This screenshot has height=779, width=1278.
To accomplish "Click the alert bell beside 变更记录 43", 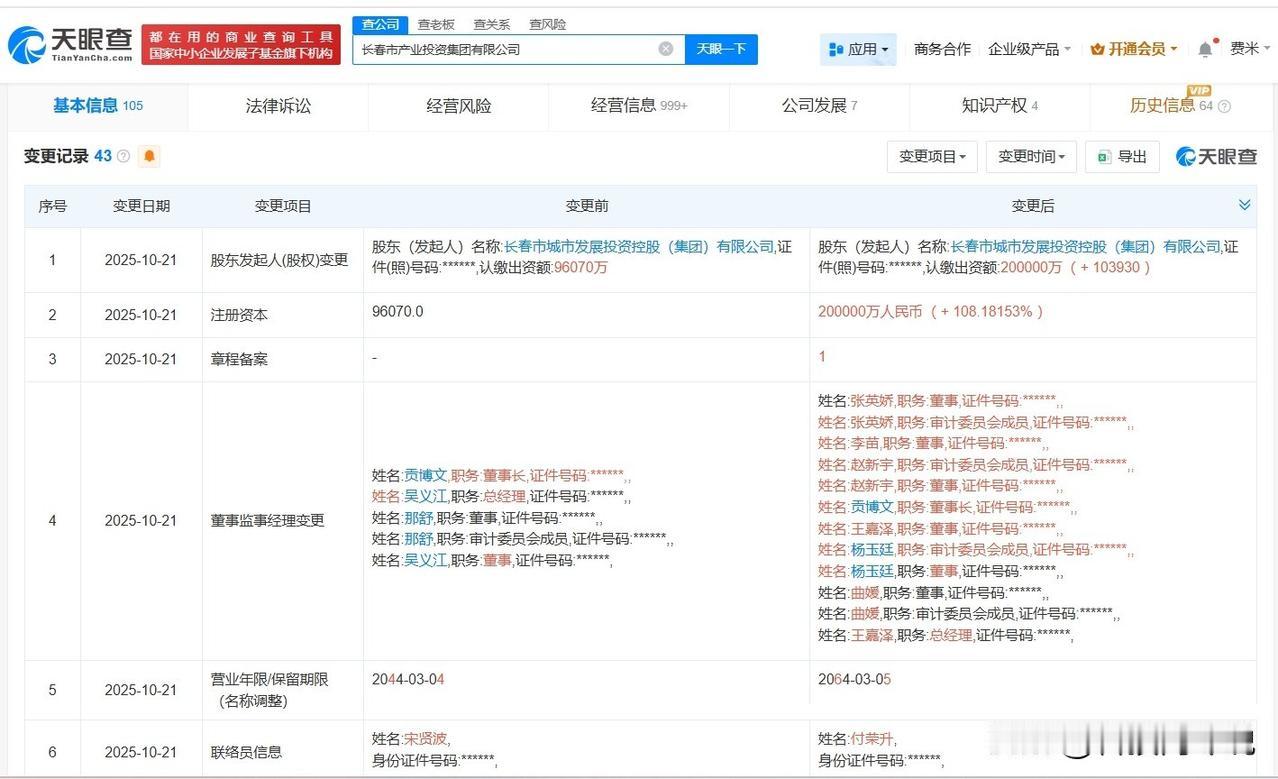I will click(x=150, y=156).
